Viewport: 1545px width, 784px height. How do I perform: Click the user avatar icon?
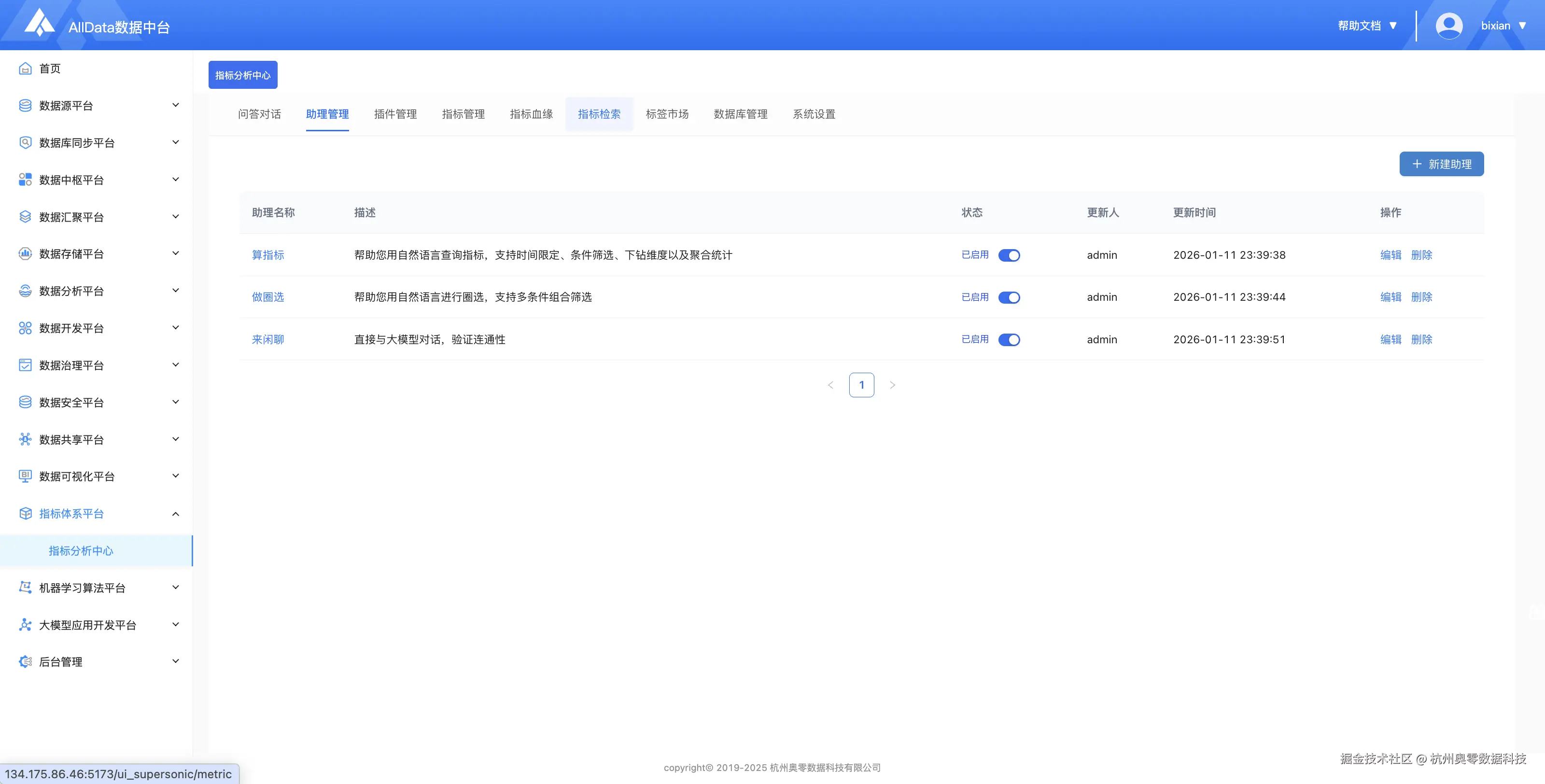[1448, 26]
